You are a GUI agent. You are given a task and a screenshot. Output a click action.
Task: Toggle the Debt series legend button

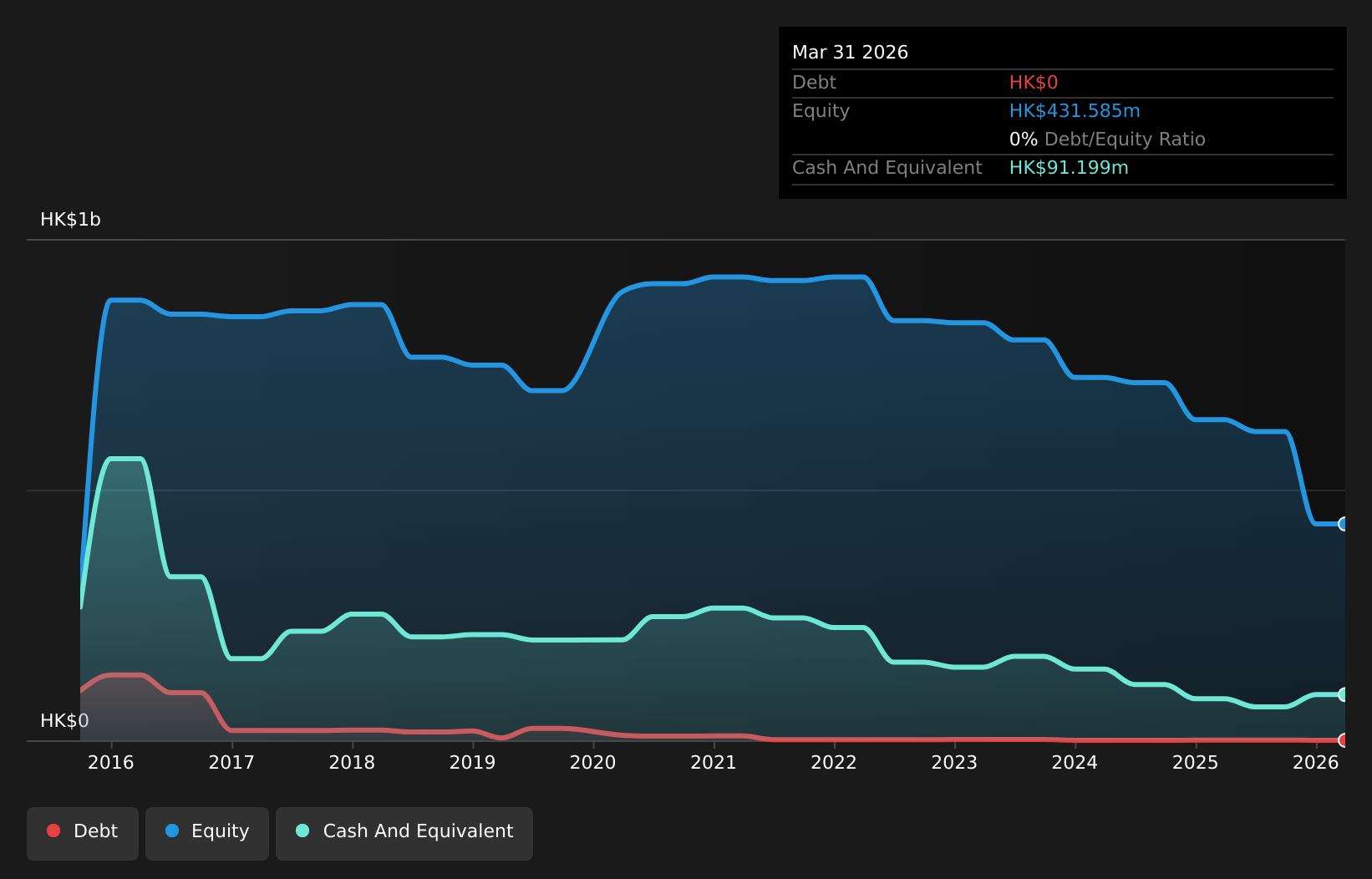click(83, 833)
